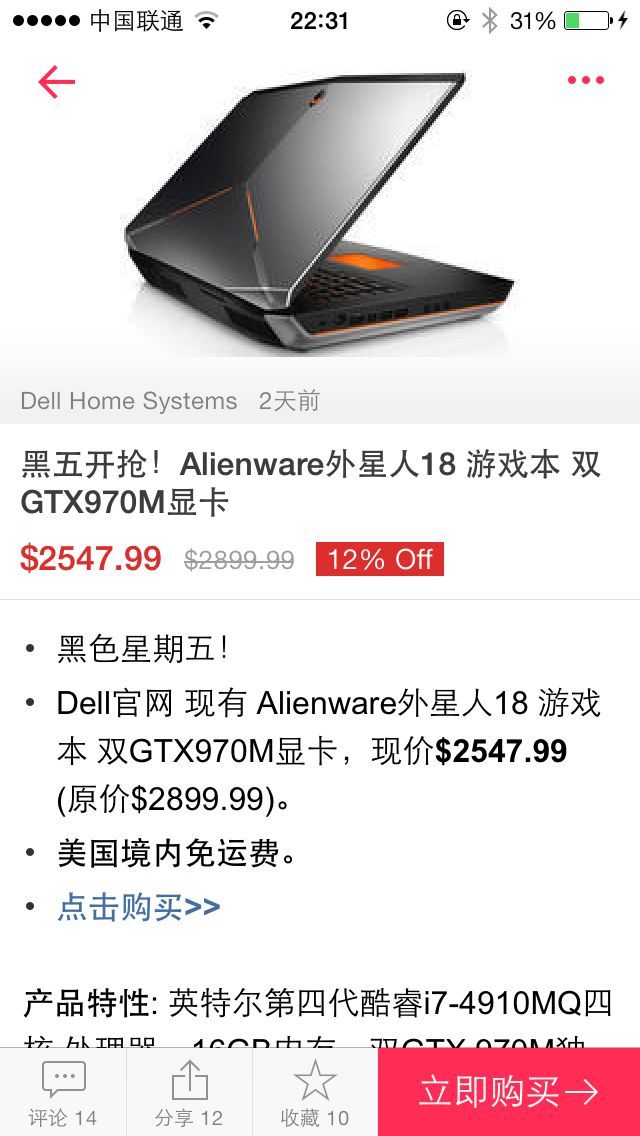Tap the 12% Off discount badge

[380, 559]
